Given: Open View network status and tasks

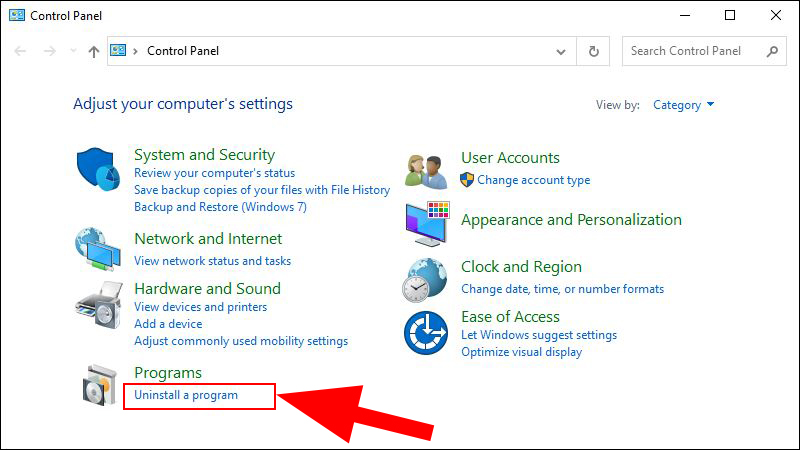Looking at the screenshot, I should (212, 261).
